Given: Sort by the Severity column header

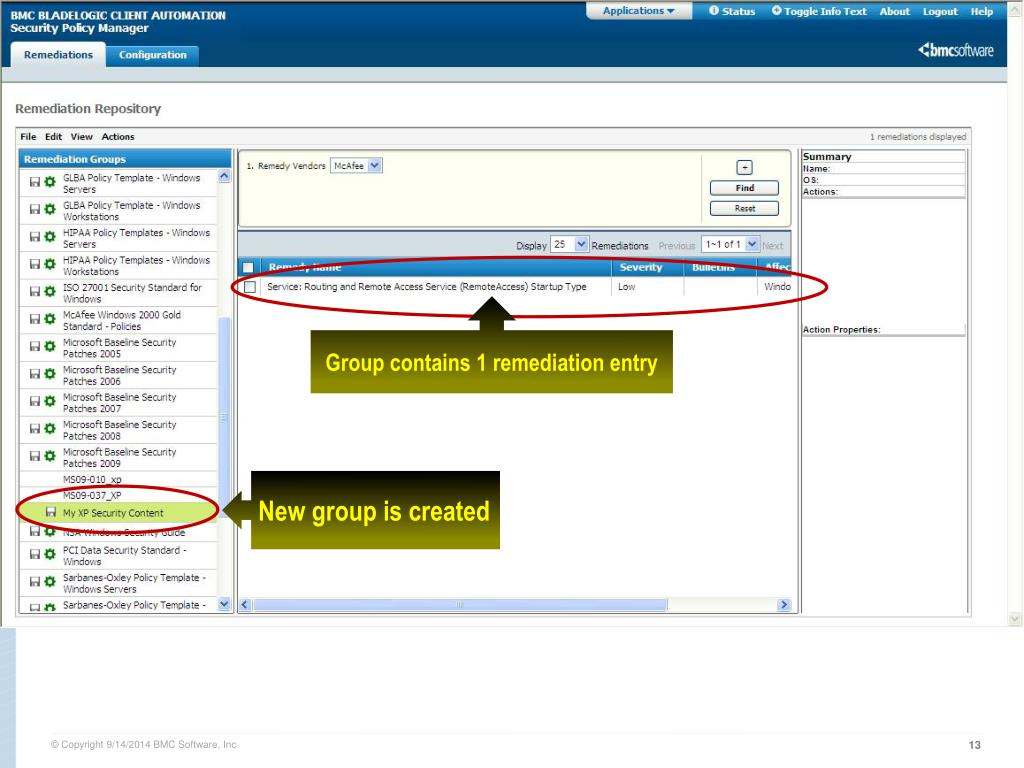Looking at the screenshot, I should point(641,267).
